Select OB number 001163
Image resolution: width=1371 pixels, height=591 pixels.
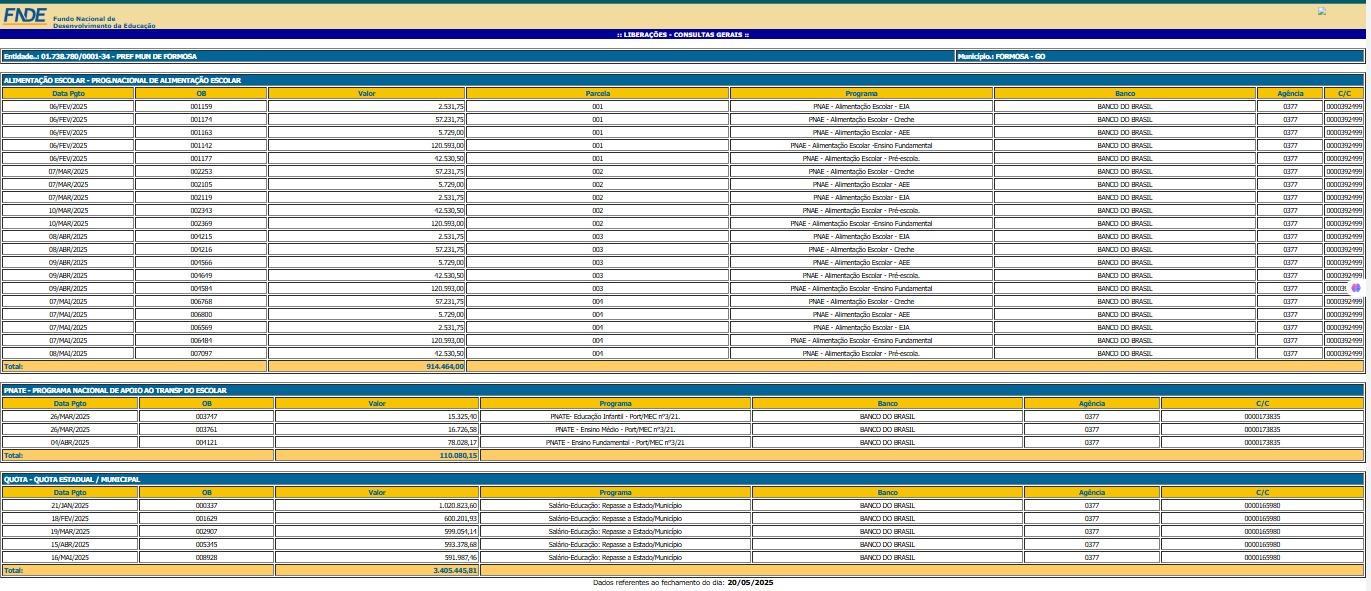coord(201,132)
